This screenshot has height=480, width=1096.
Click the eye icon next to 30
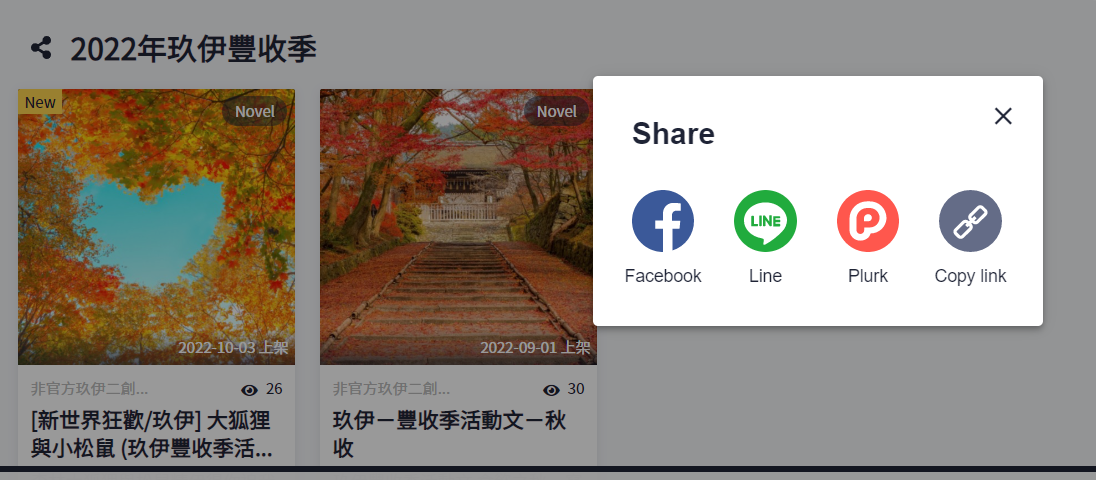[x=551, y=390]
